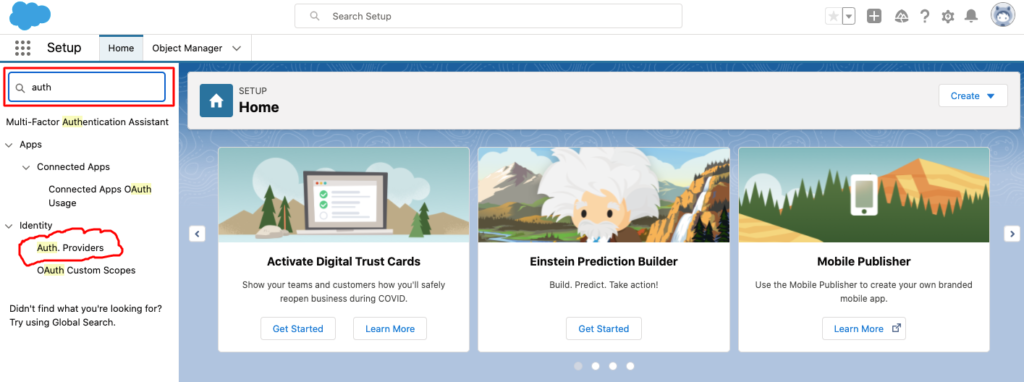
Task: Click the Activate Digital Trust Cards title
Action: (x=344, y=261)
